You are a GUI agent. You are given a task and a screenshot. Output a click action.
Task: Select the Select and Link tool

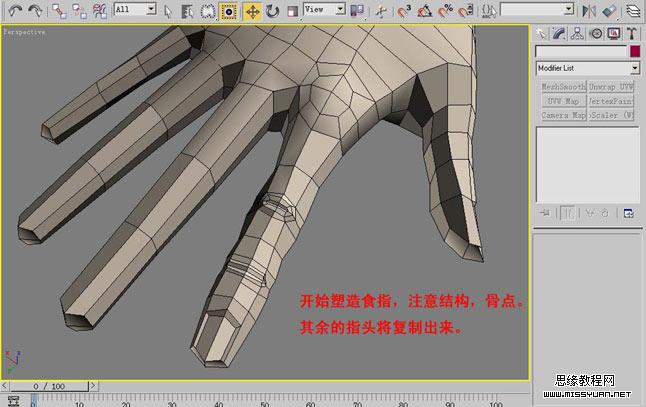pos(59,11)
